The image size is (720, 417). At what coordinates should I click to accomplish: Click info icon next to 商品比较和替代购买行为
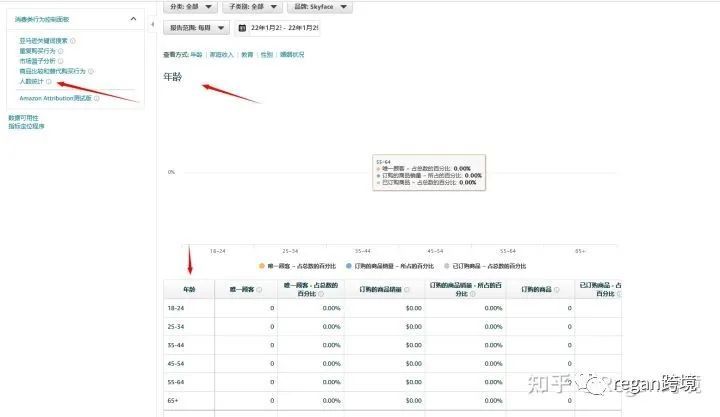[x=91, y=71]
